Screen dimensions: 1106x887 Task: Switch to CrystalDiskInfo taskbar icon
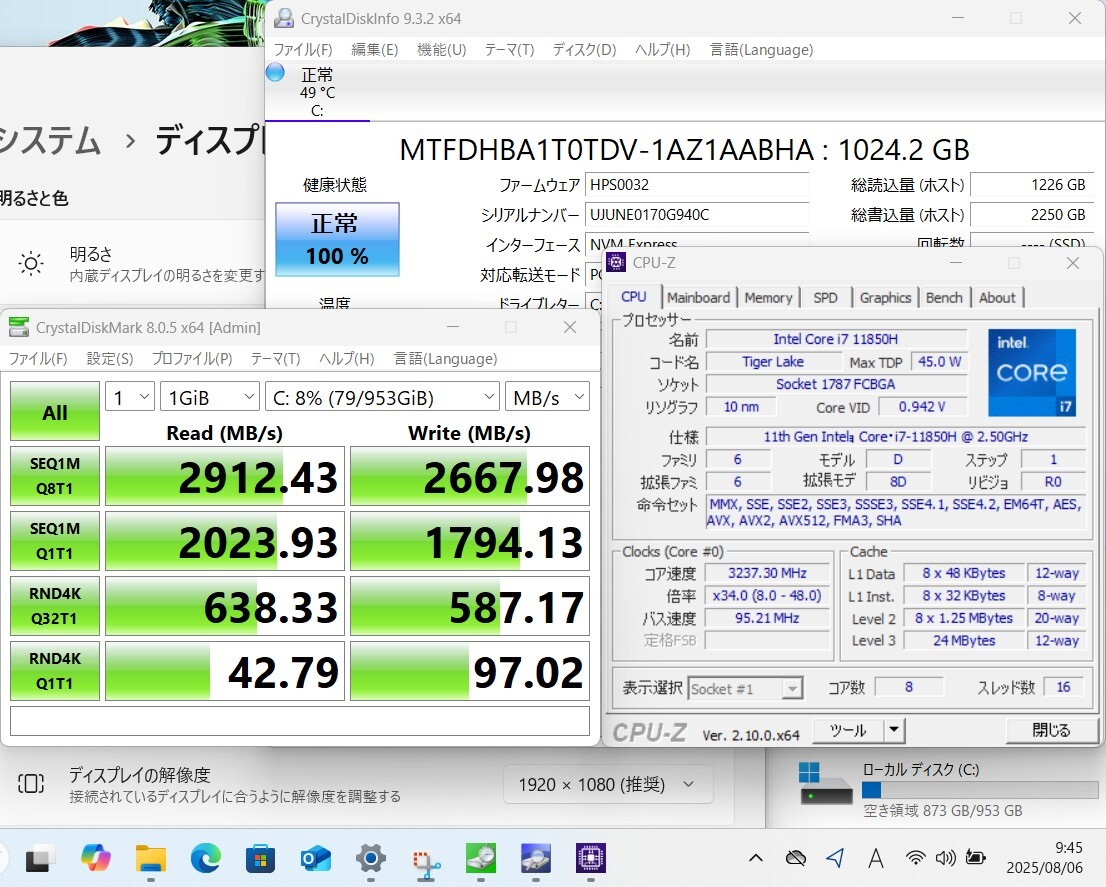click(x=535, y=858)
